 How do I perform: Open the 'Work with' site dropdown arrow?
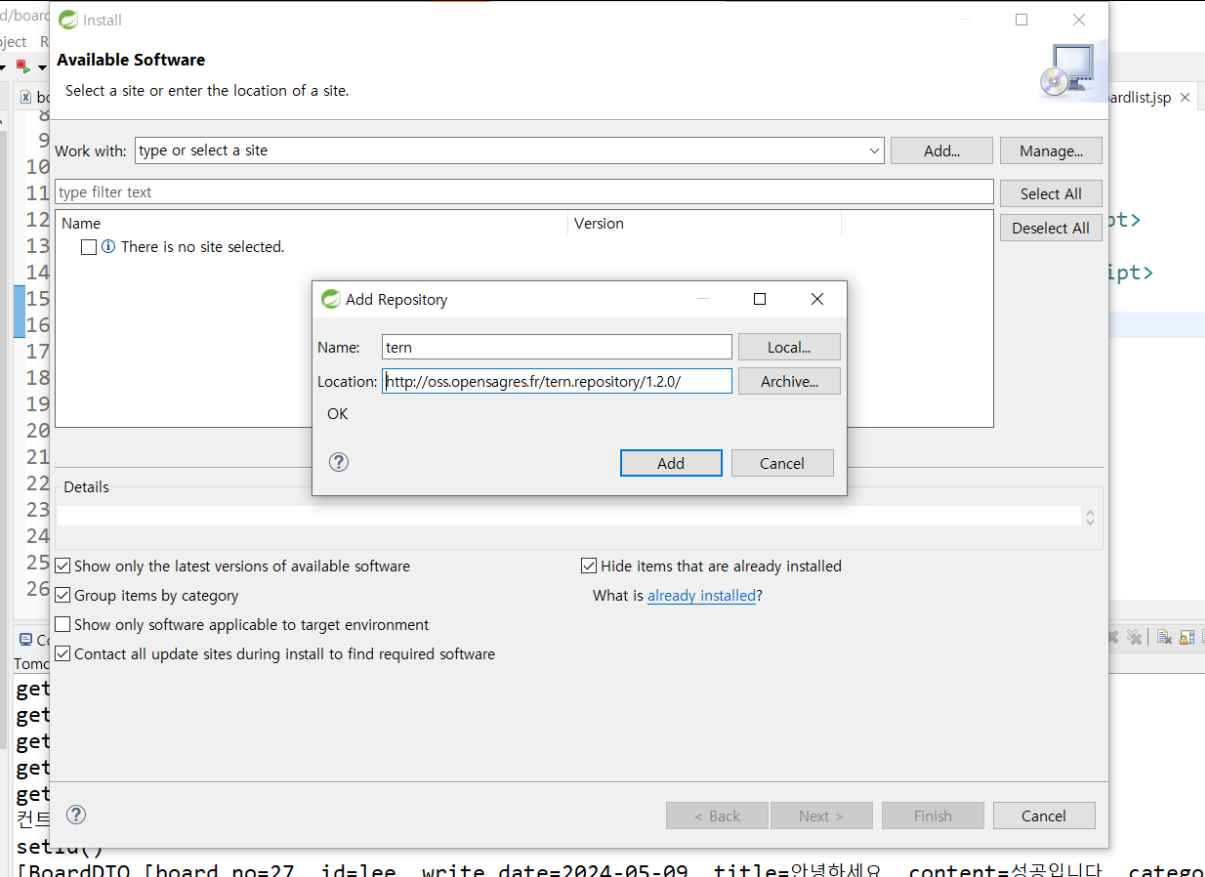point(874,151)
